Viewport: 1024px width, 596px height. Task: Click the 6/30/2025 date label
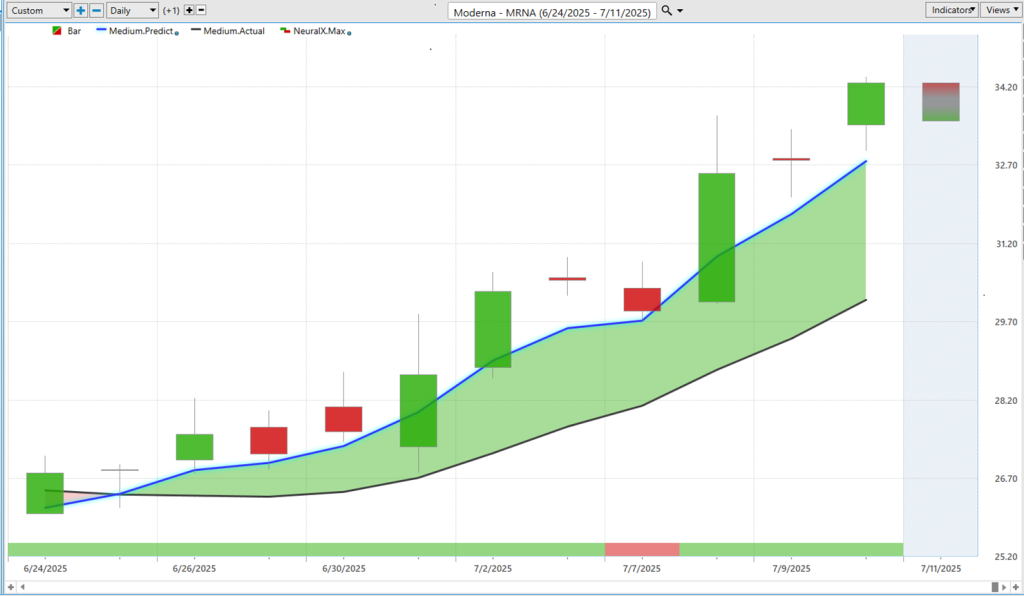click(x=344, y=569)
